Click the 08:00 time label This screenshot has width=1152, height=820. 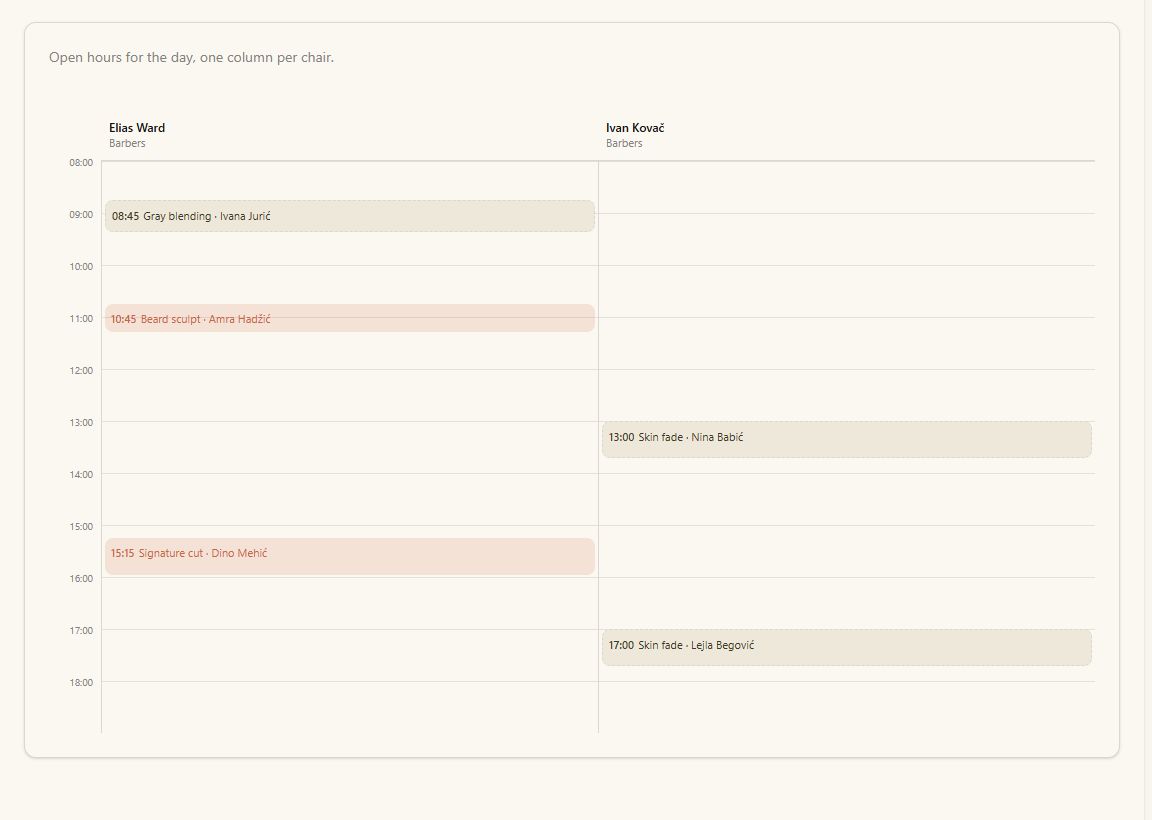(x=82, y=162)
